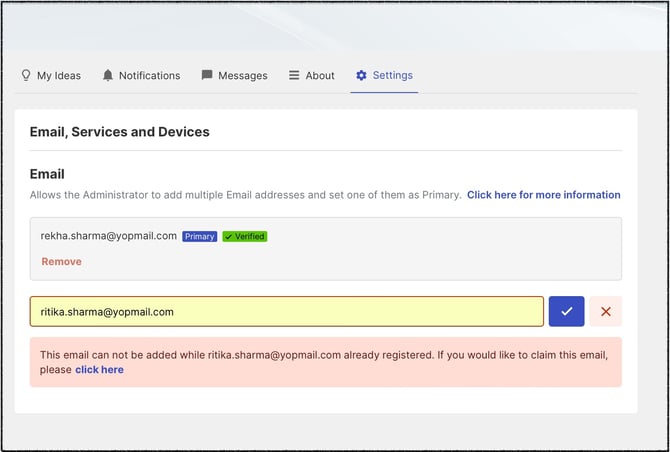Cancel adding the email with the red X

click(605, 311)
